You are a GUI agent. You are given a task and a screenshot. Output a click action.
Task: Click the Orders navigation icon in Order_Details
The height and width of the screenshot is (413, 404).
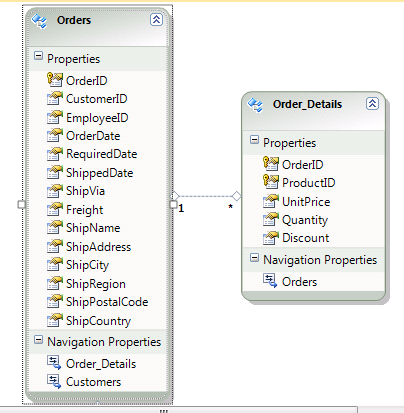click(270, 281)
